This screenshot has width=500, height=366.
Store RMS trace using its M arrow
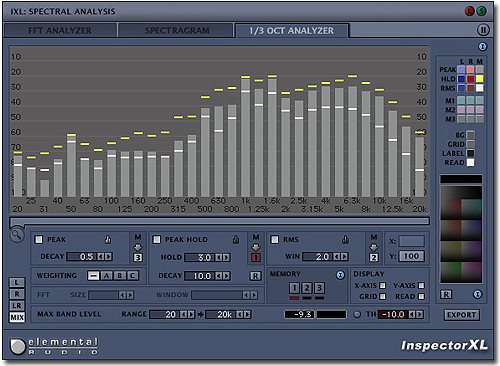[x=374, y=248]
